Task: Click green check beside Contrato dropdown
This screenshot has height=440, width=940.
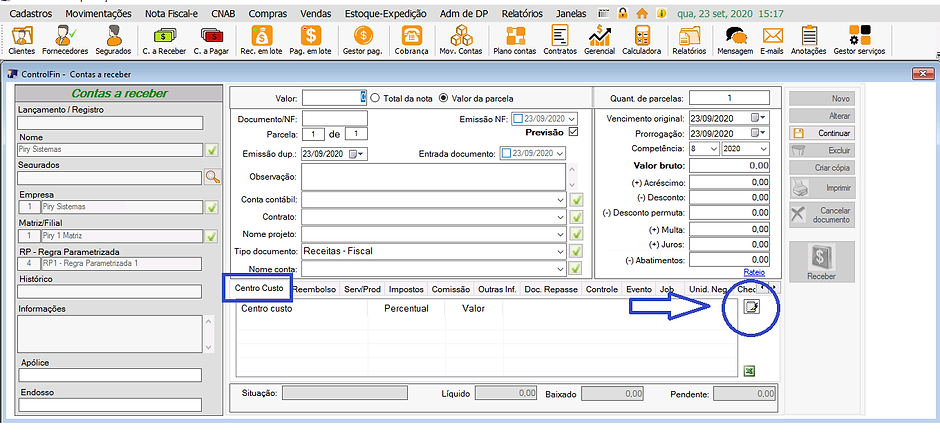Action: point(577,216)
